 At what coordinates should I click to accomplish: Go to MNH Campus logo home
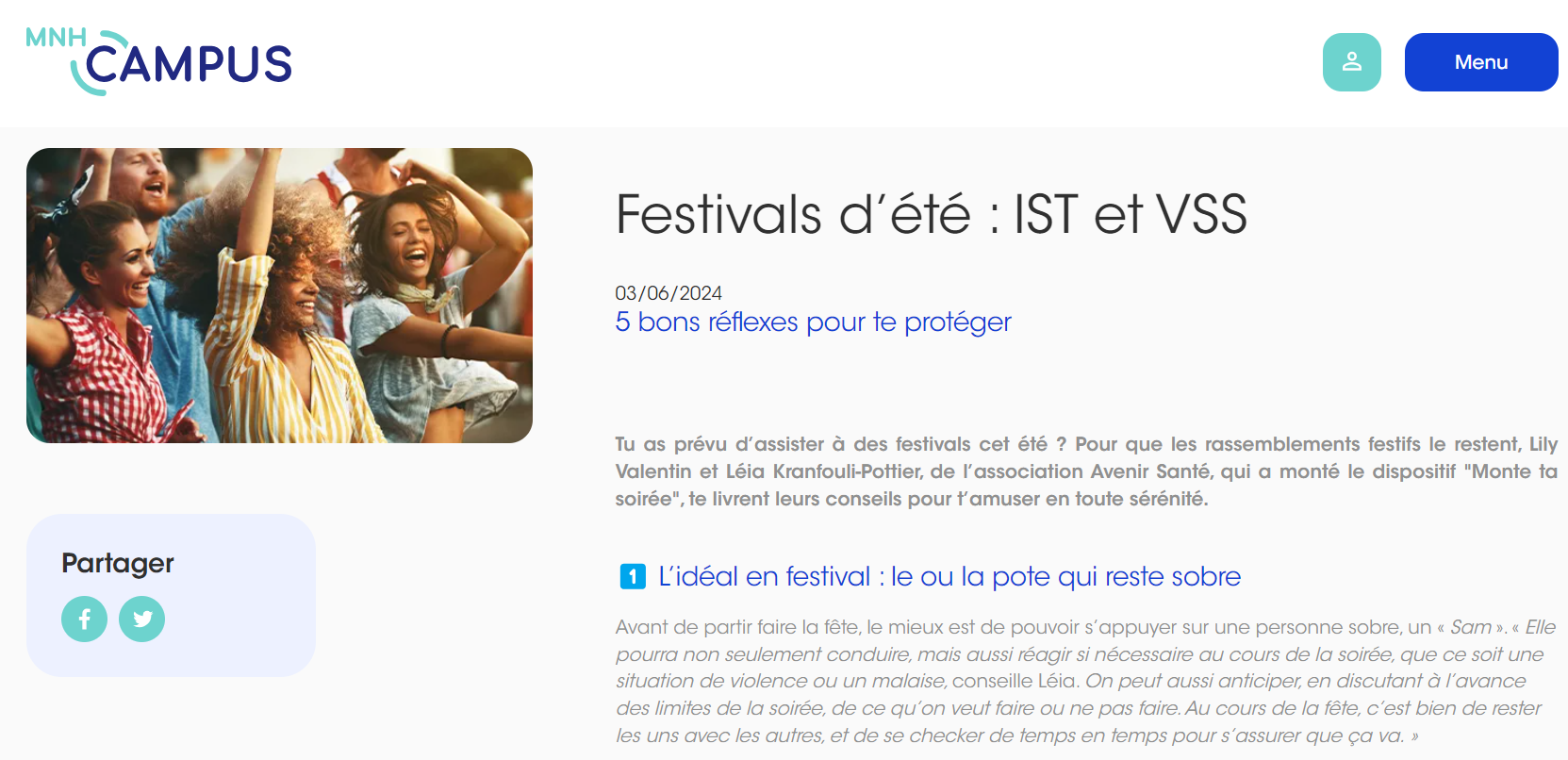pyautogui.click(x=158, y=62)
